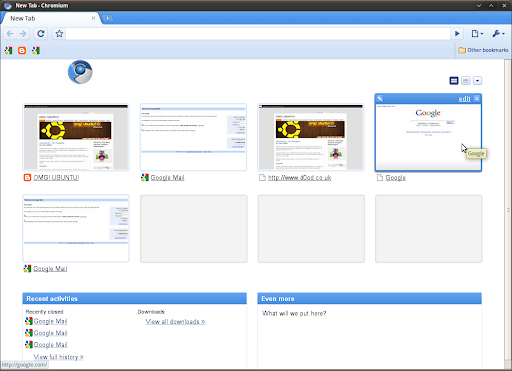The height and width of the screenshot is (371, 512).
Task: Click the Blogger favicon beside OMG! UBUNTU!
Action: 27,178
